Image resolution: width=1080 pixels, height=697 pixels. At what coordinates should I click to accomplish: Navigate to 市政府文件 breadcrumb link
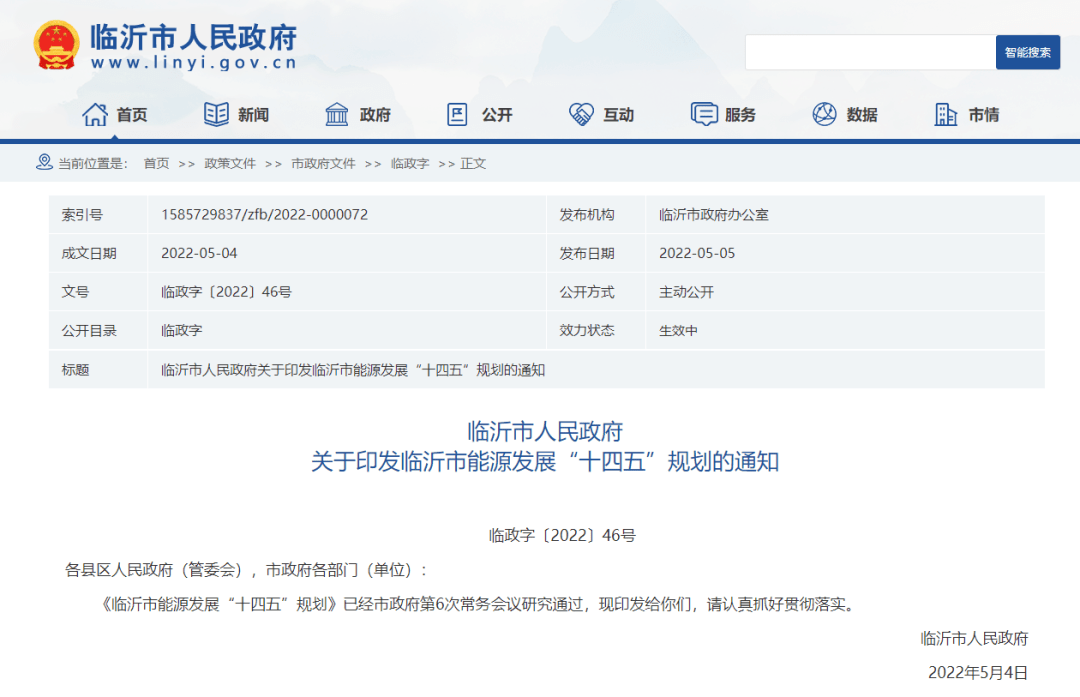pos(323,163)
